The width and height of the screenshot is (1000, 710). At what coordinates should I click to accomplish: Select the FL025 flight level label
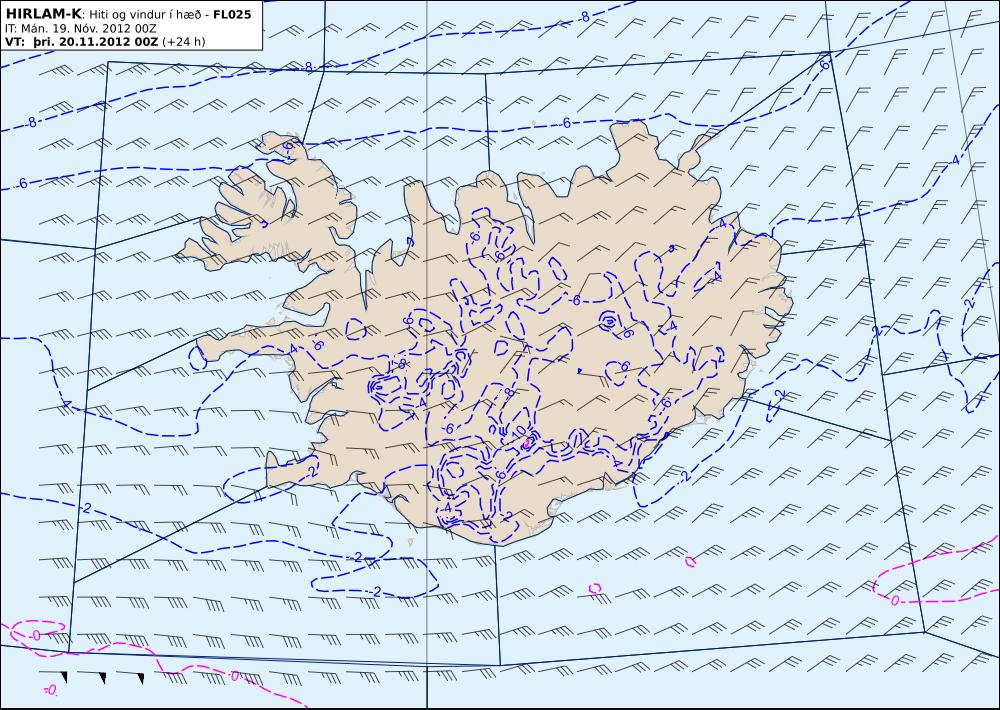(x=232, y=15)
